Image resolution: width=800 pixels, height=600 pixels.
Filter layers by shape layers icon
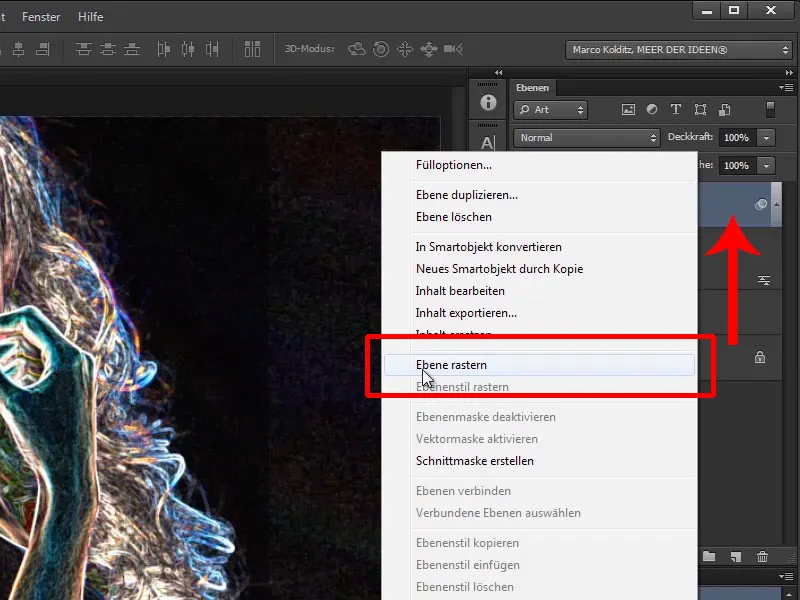click(x=700, y=109)
